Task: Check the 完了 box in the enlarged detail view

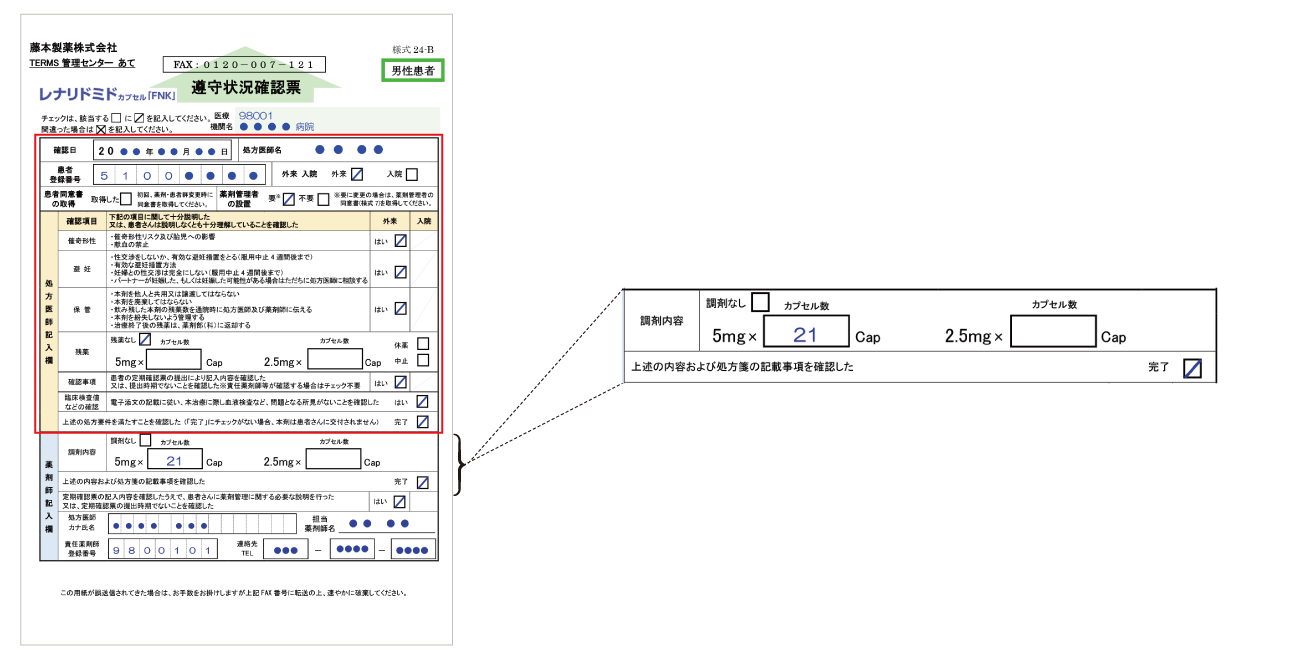Action: [1191, 368]
